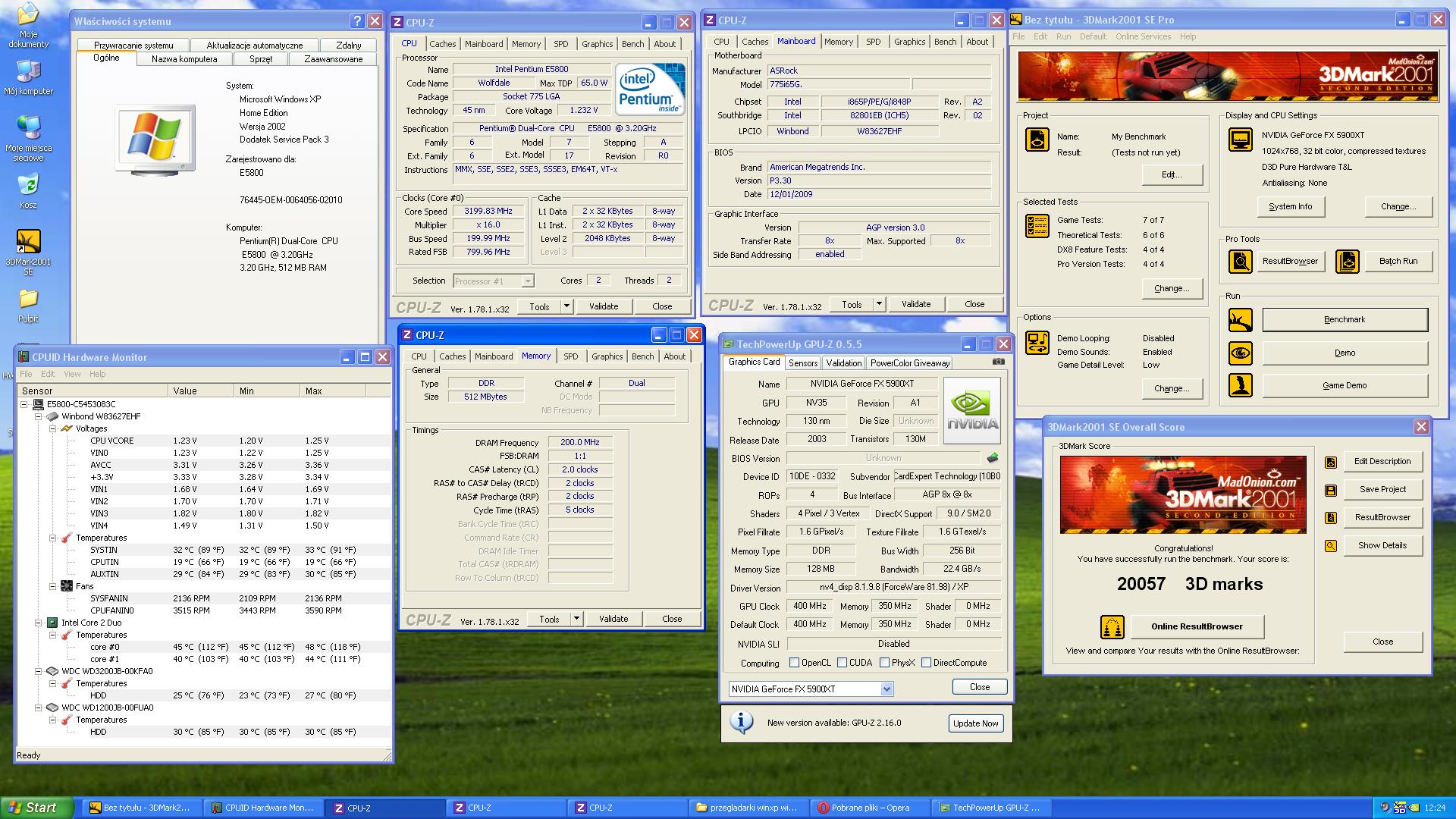Toggle the PhysX checkbox in GPU-Z

click(885, 663)
